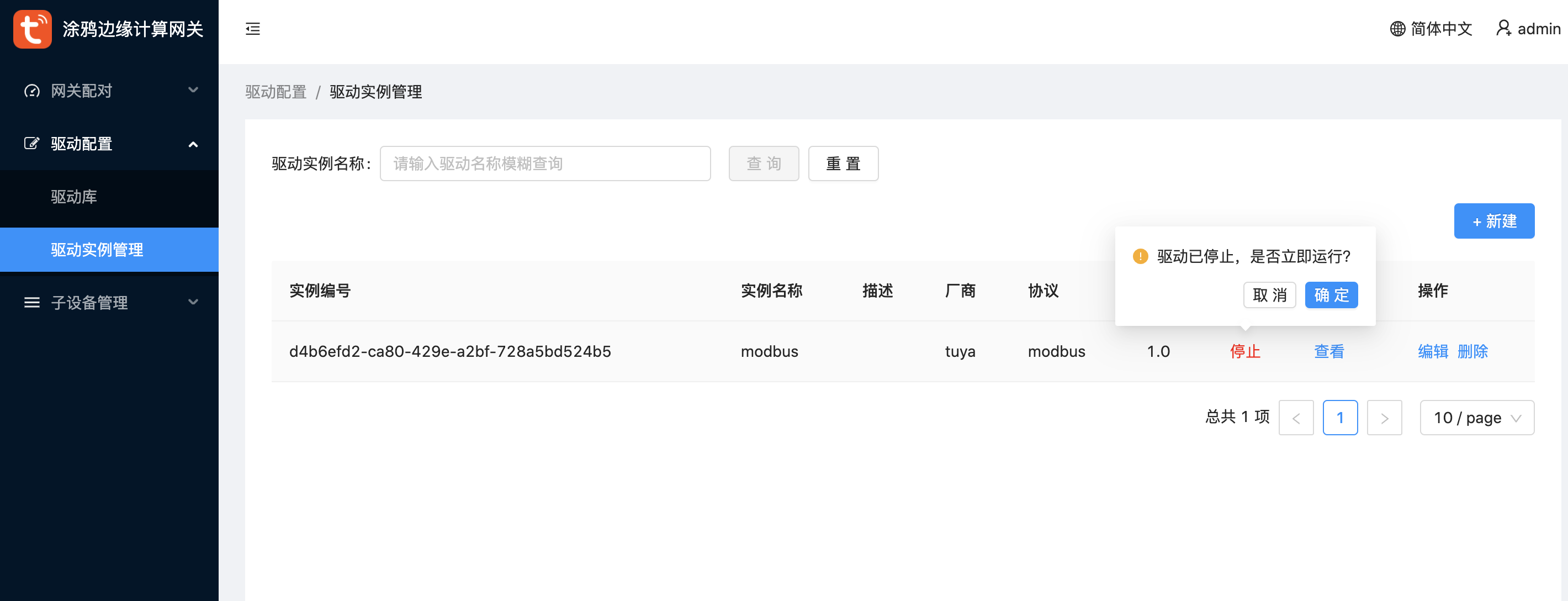This screenshot has height=601, width=1568.
Task: Select 驱动实例管理 menu item
Action: click(109, 250)
